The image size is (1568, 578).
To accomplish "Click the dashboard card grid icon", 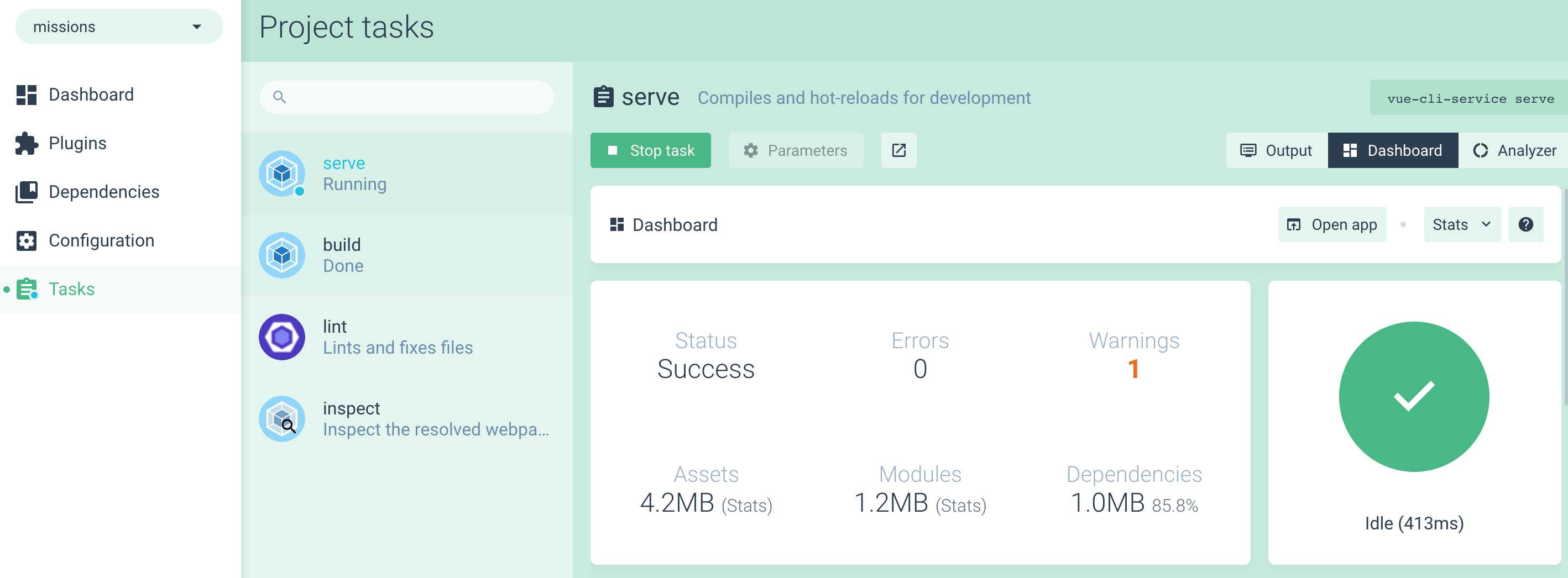I will point(616,224).
